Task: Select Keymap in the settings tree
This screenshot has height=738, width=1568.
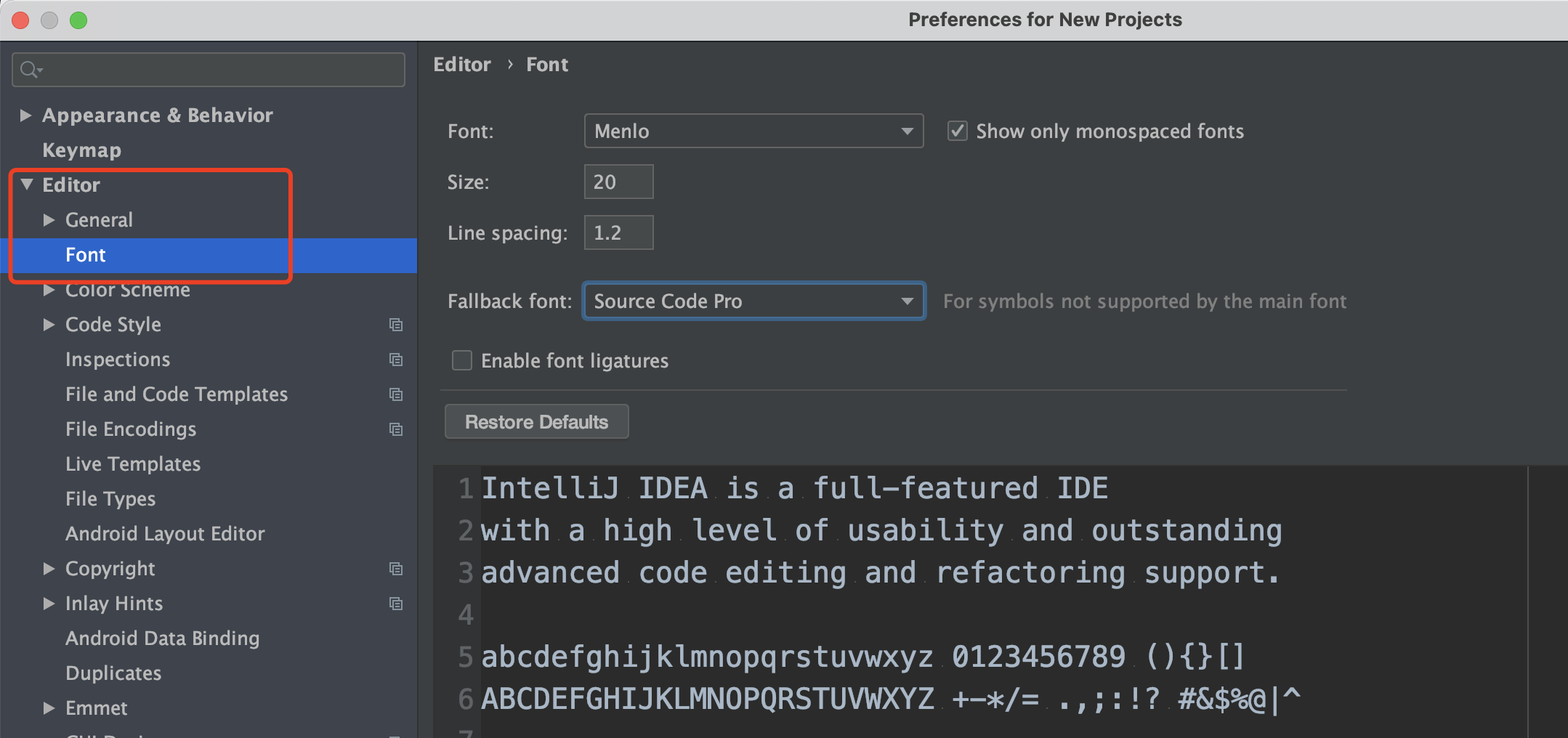Action: [x=81, y=150]
